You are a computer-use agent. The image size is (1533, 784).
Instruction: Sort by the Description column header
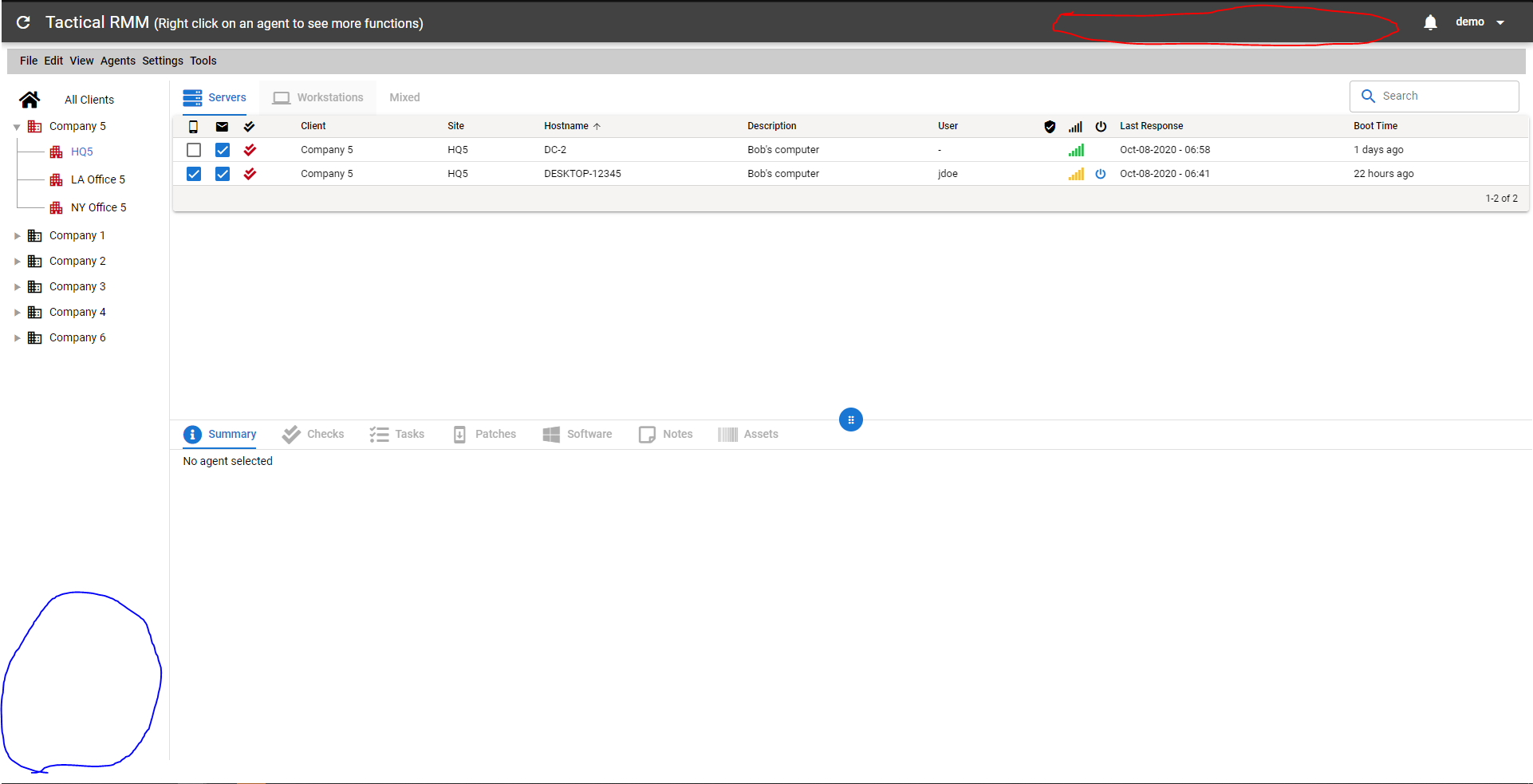pos(772,126)
